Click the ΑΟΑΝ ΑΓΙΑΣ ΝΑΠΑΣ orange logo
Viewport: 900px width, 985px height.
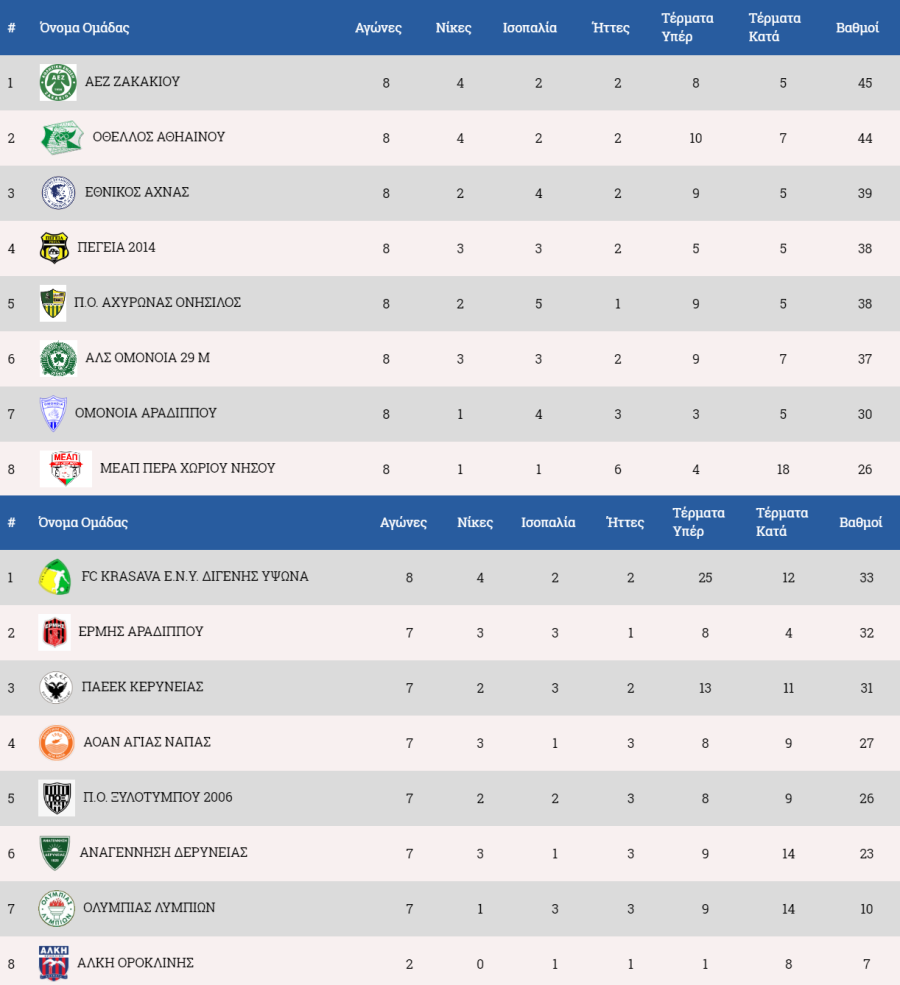click(x=57, y=743)
